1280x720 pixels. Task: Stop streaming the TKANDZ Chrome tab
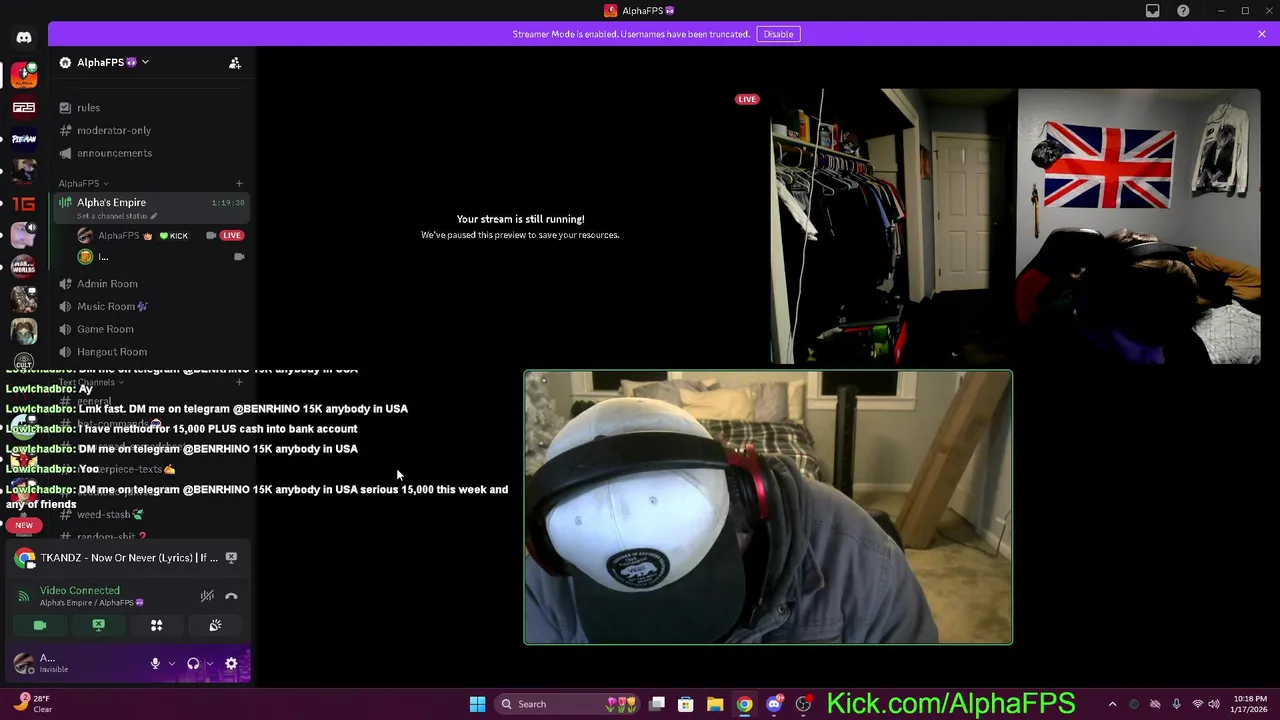[231, 558]
